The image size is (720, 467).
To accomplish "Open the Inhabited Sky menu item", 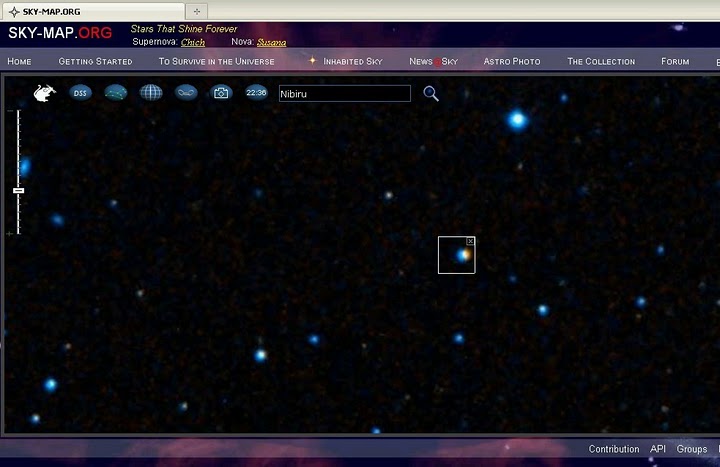I will pyautogui.click(x=352, y=61).
